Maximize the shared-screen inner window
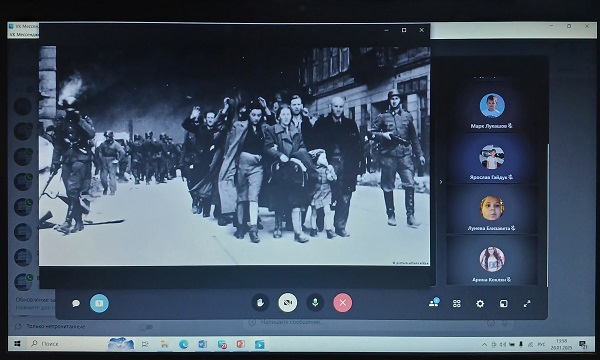Viewport: 600px width, 360px height. [x=404, y=30]
